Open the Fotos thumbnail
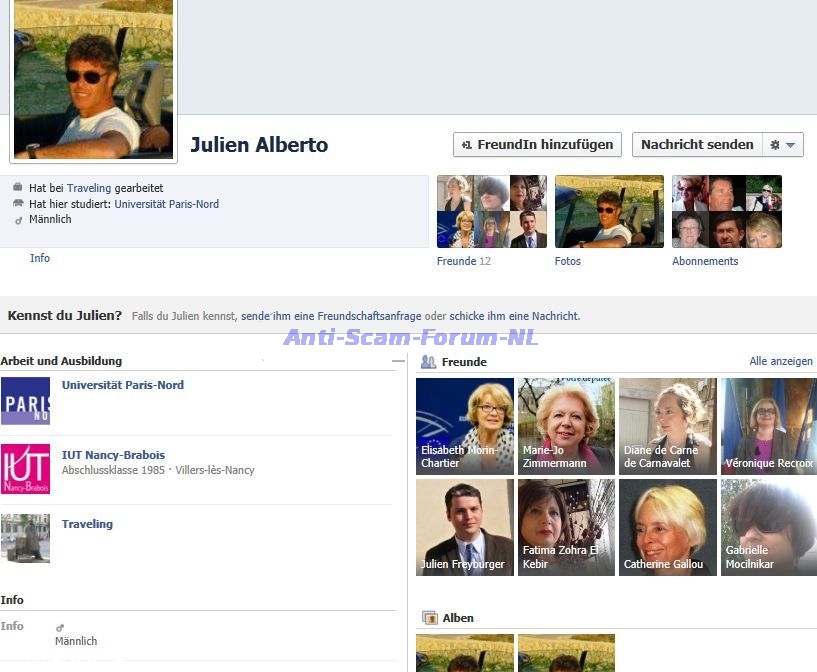 [x=609, y=212]
